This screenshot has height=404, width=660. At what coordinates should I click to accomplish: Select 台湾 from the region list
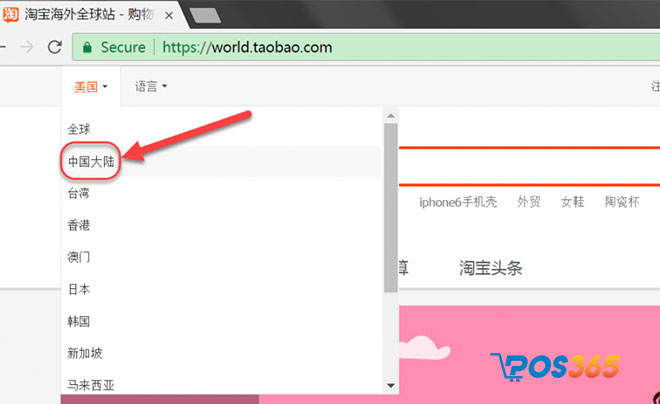click(221, 193)
